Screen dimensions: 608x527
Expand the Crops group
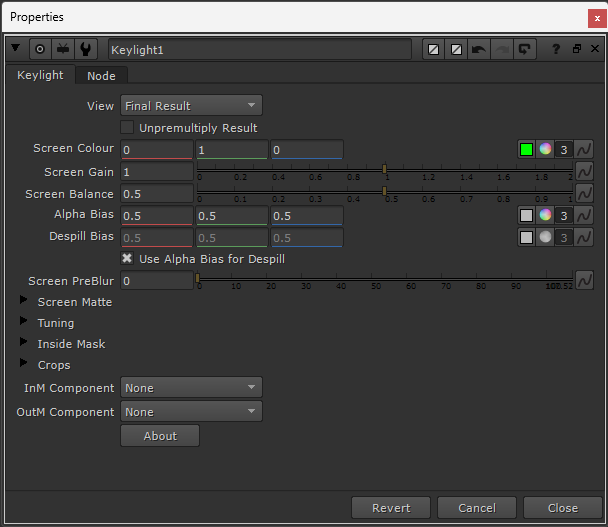24,363
